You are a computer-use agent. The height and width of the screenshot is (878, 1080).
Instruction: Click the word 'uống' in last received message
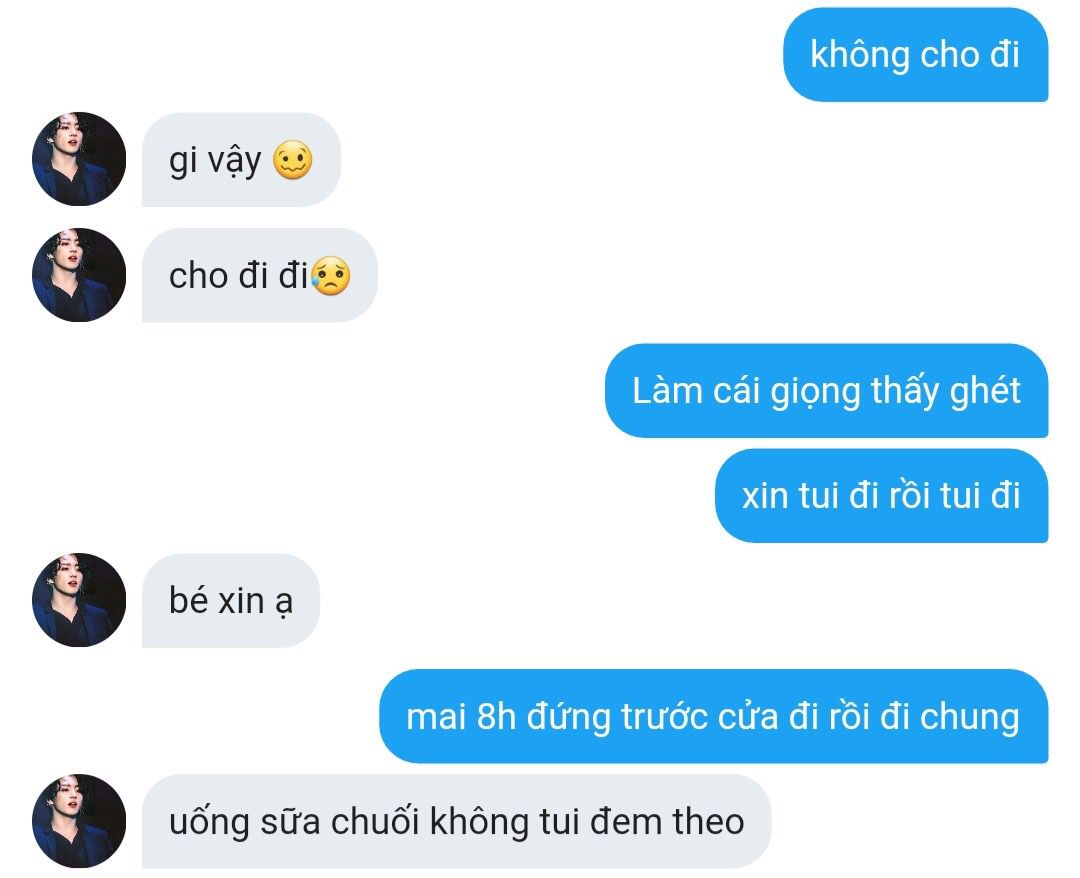coord(209,823)
